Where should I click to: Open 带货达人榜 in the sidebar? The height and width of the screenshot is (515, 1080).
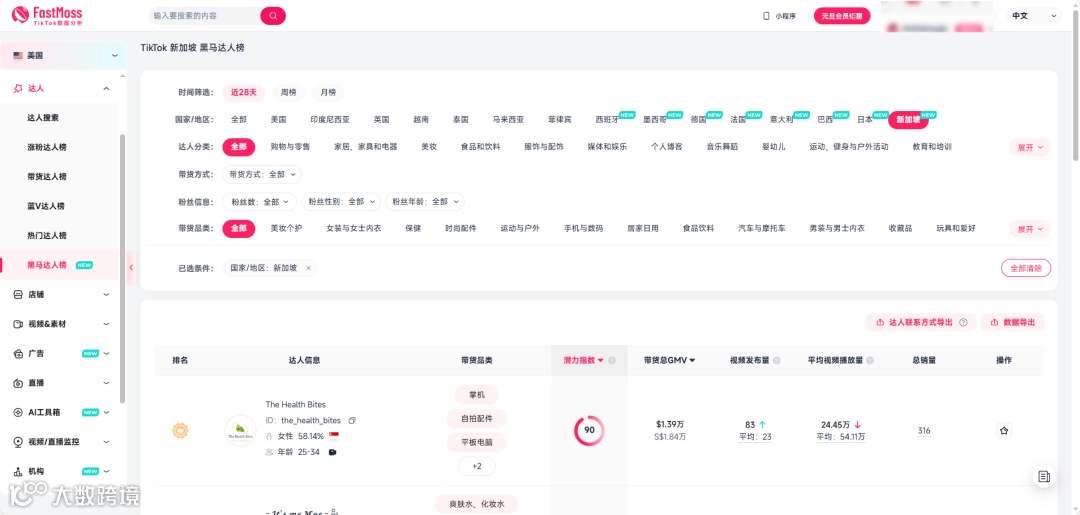pyautogui.click(x=47, y=177)
